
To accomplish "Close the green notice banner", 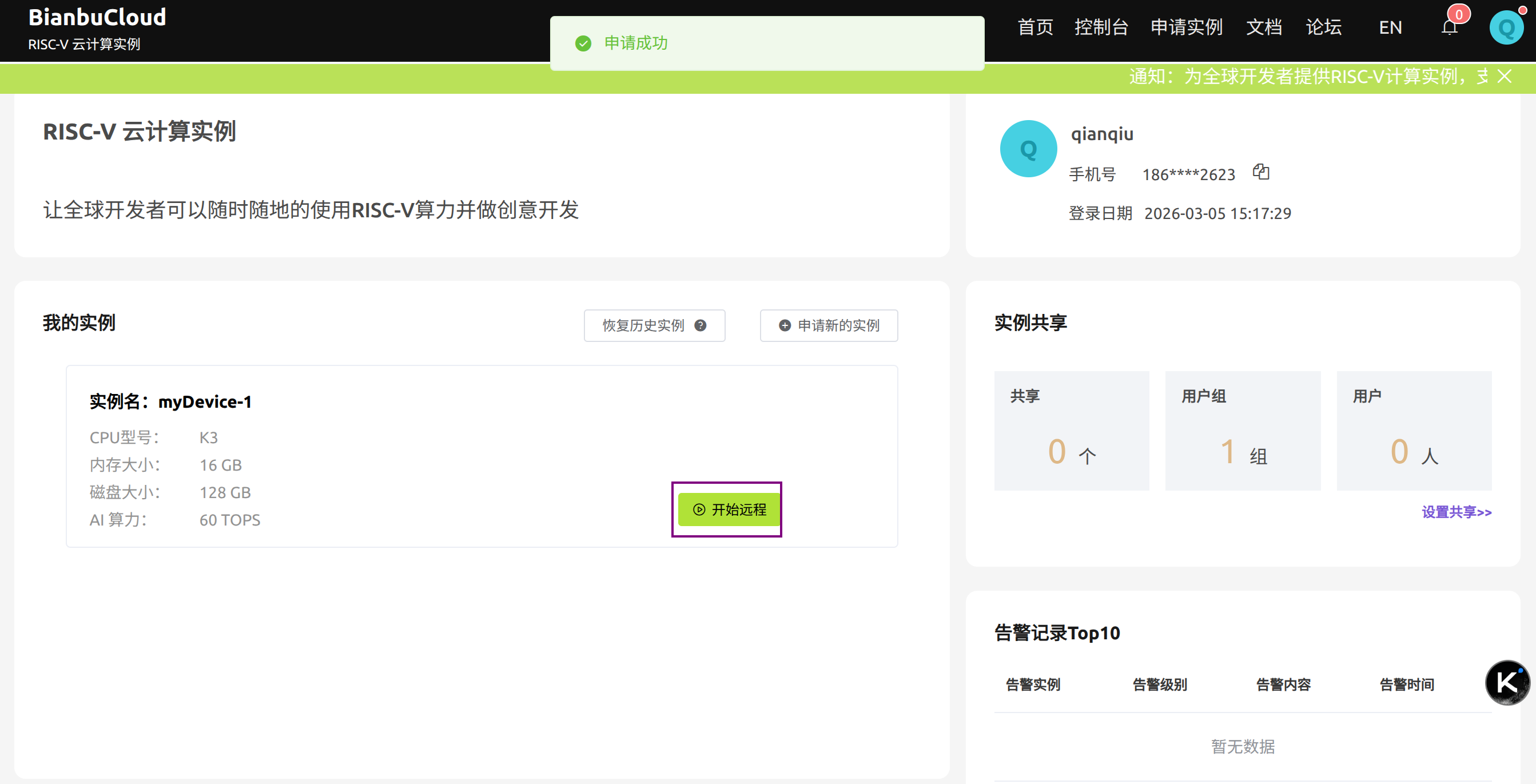I will (1505, 76).
